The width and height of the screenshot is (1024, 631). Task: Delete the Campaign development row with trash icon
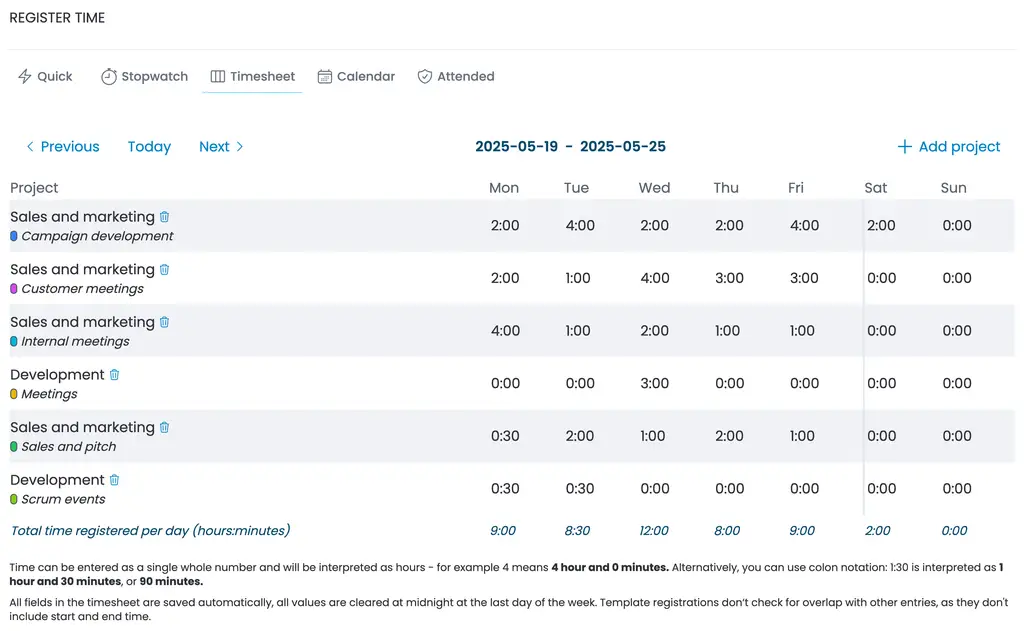point(165,217)
